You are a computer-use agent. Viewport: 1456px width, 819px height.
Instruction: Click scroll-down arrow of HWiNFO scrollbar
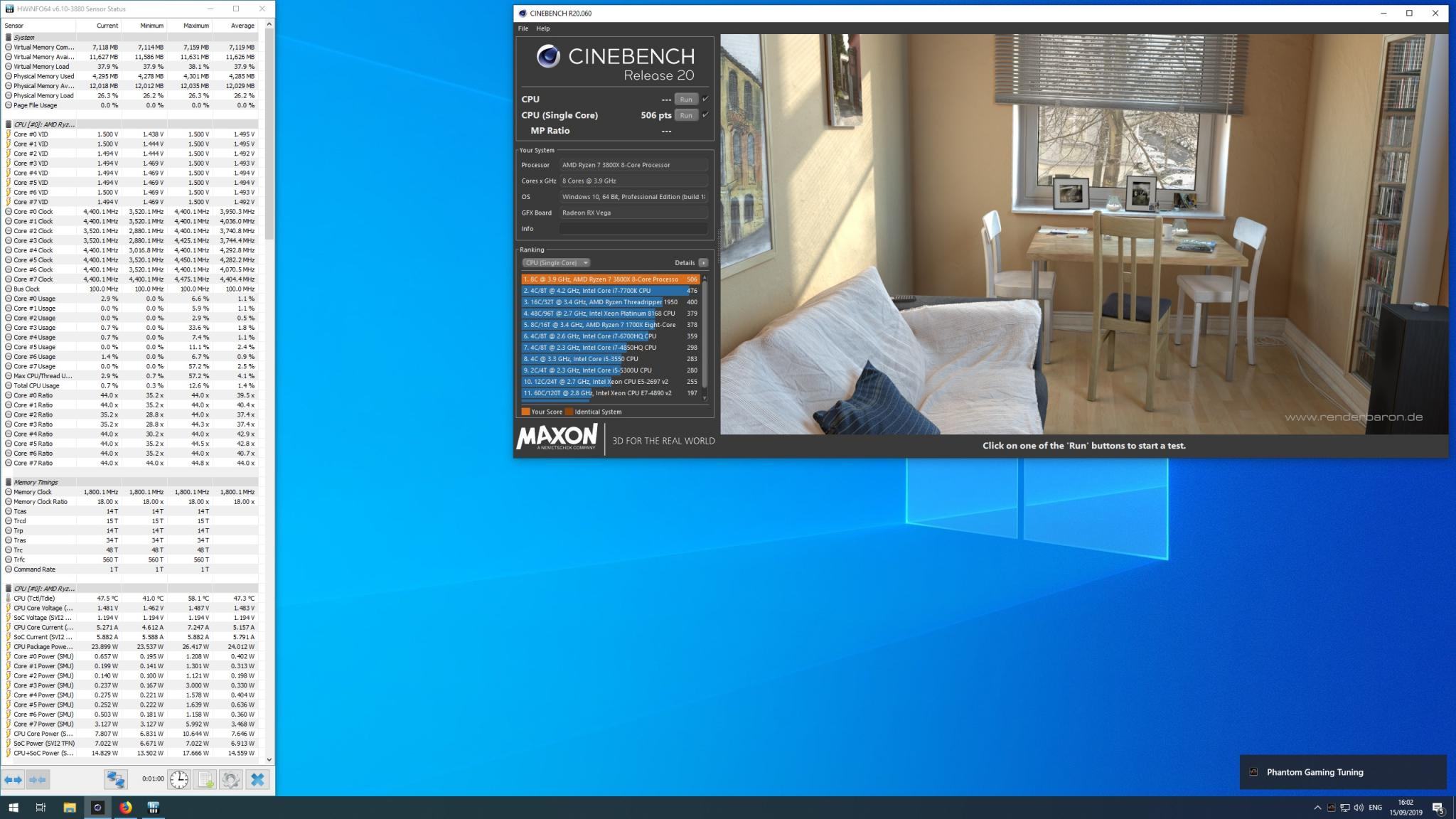[269, 759]
